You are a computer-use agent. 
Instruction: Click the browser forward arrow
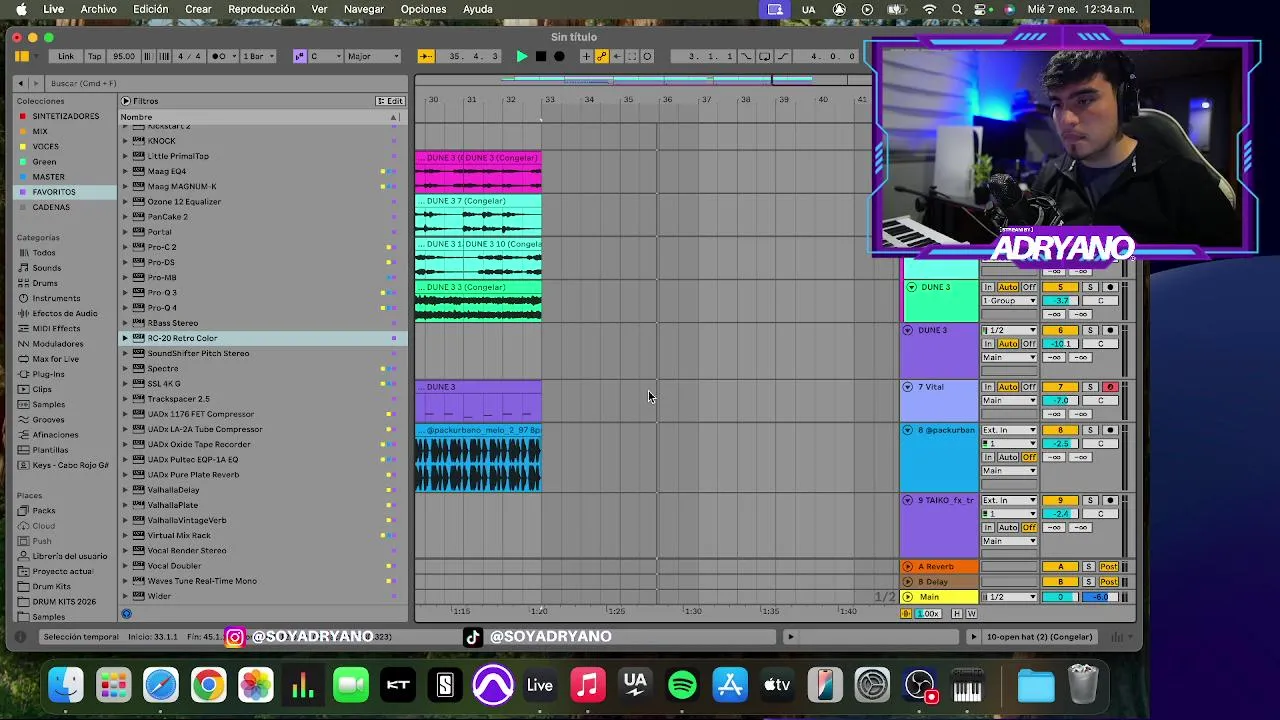[x=37, y=83]
